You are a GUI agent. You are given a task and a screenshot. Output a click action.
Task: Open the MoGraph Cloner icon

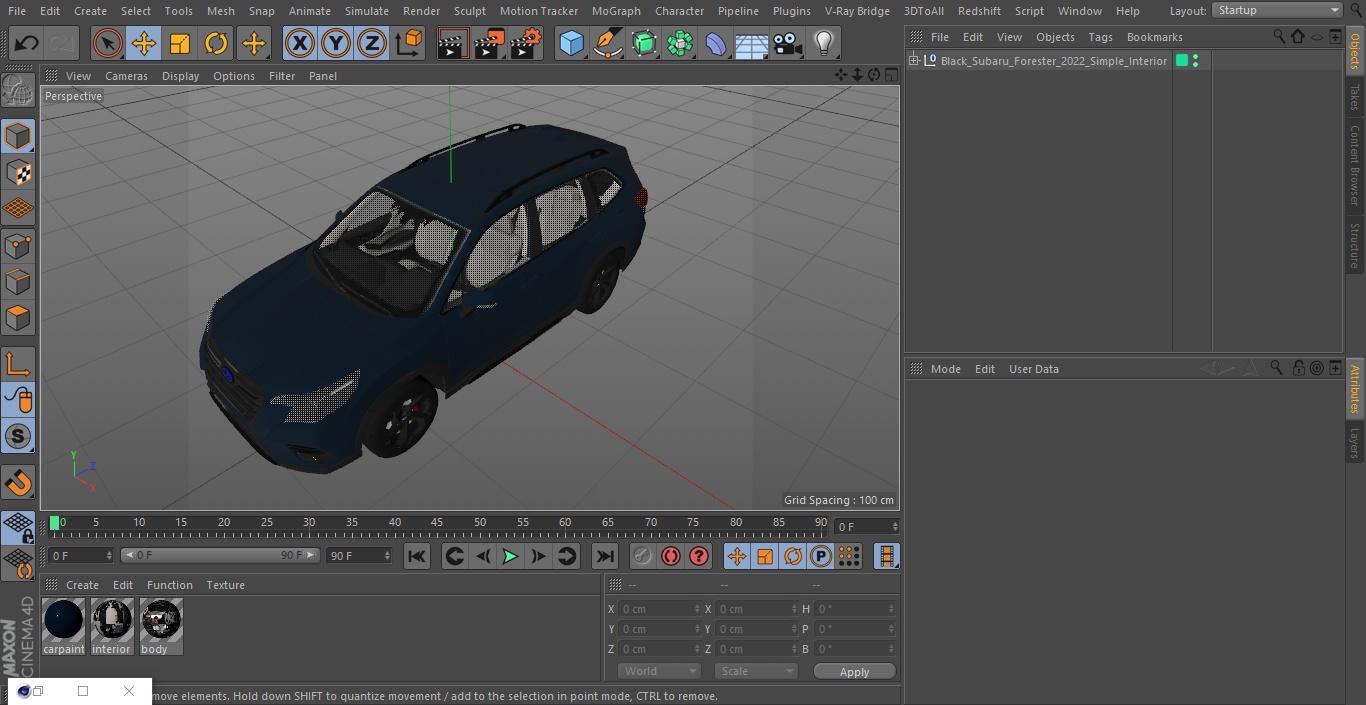[x=680, y=43]
